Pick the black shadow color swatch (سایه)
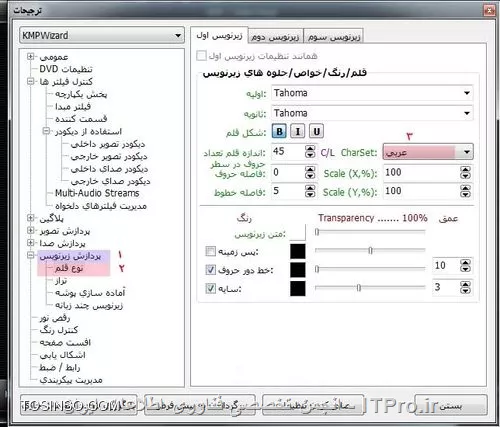Screen dimensions: 500x427 tap(298, 288)
